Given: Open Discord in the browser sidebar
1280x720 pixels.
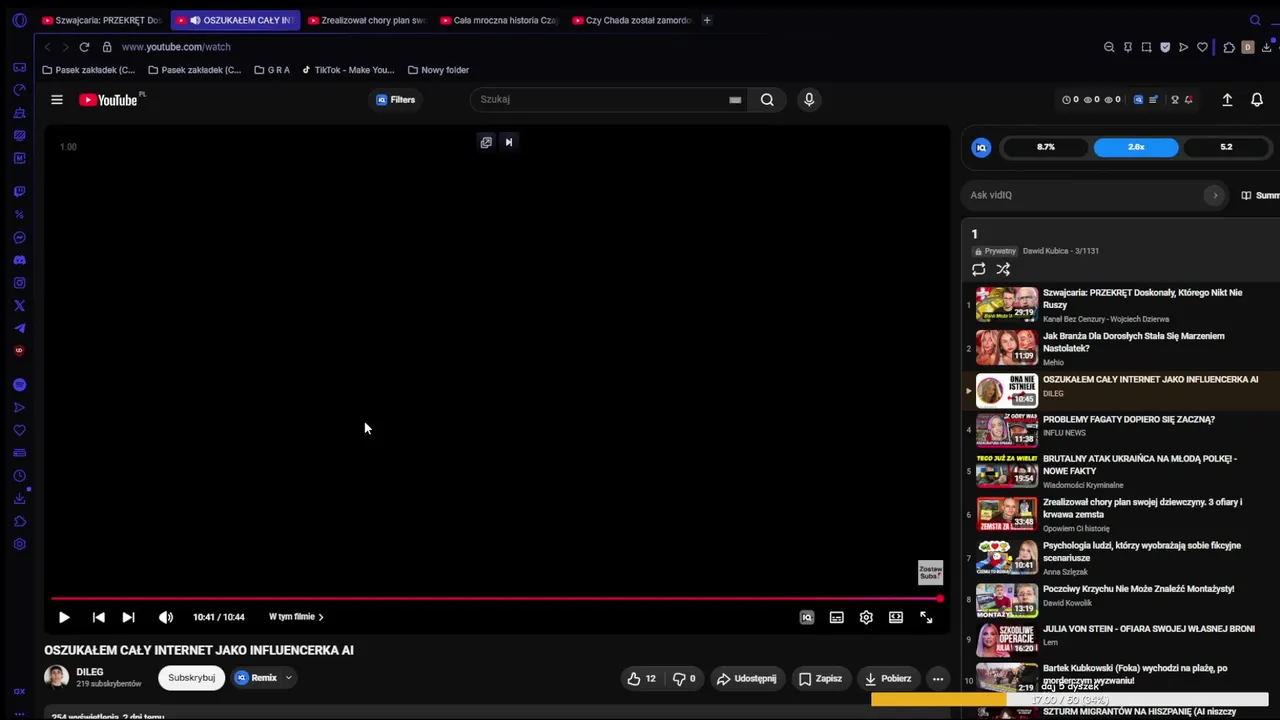Looking at the screenshot, I should [x=19, y=260].
